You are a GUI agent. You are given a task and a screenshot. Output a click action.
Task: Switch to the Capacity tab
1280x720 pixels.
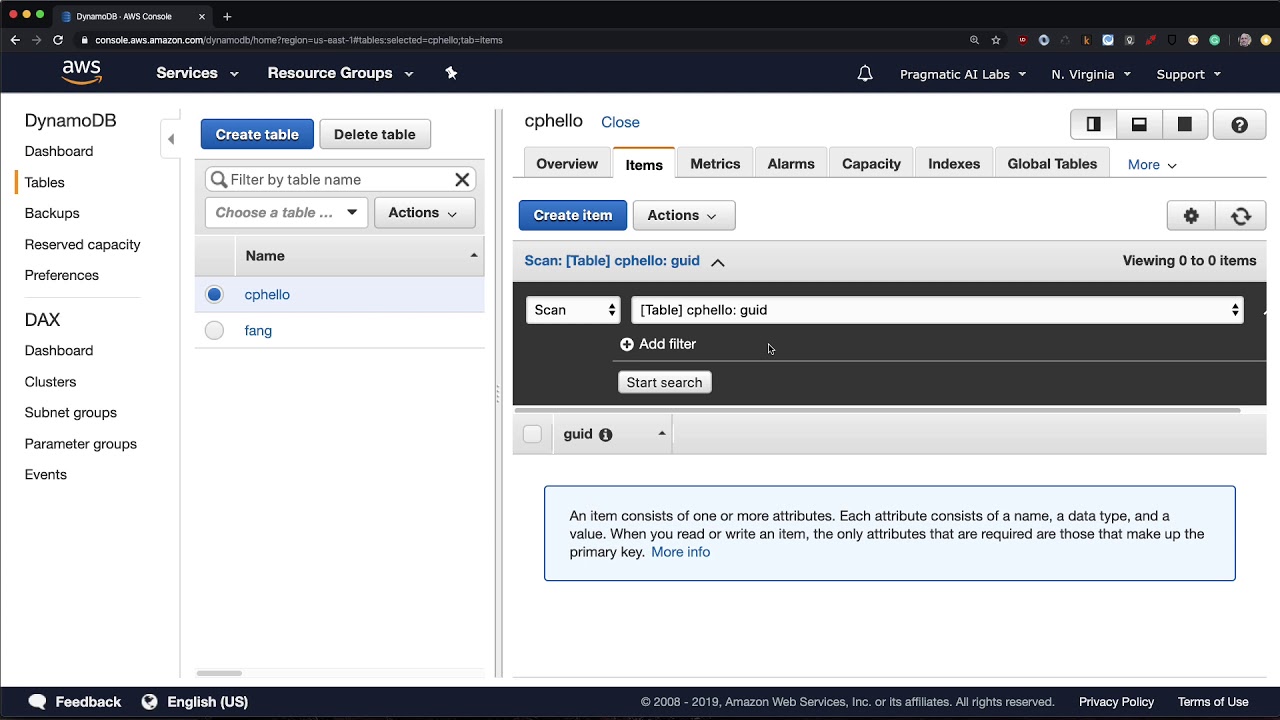click(x=871, y=164)
